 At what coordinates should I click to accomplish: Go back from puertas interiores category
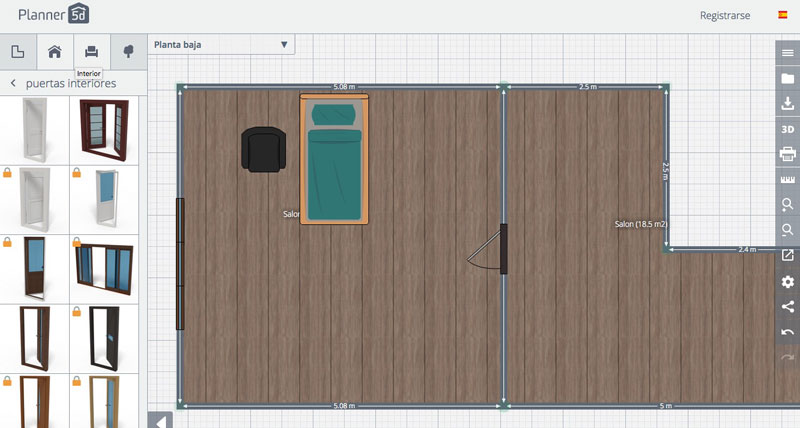tap(13, 83)
